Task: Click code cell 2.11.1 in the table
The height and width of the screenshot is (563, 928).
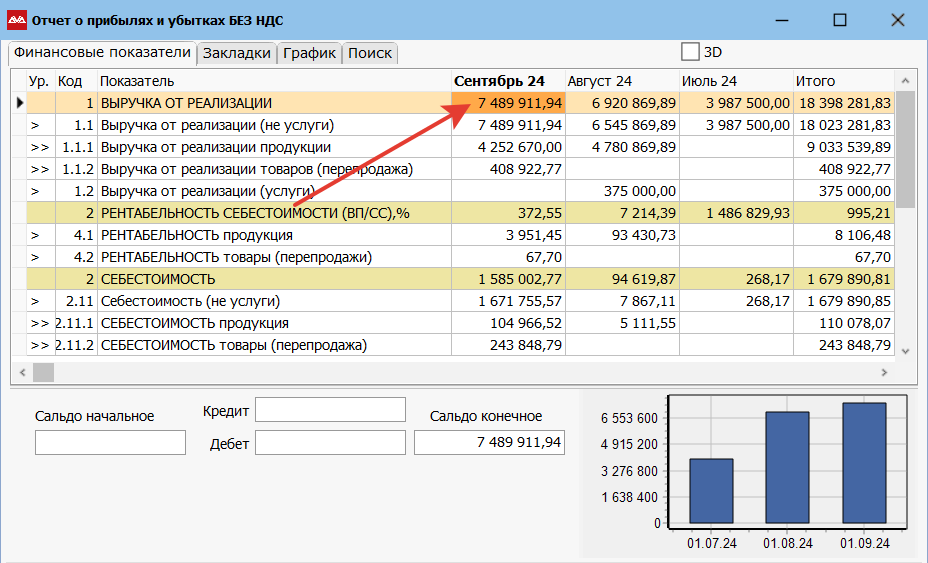Action: pyautogui.click(x=76, y=323)
